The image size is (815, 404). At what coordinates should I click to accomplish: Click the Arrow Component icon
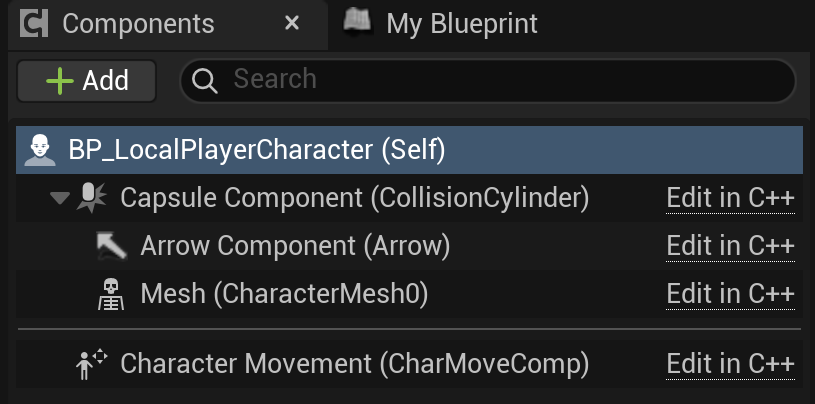point(111,245)
